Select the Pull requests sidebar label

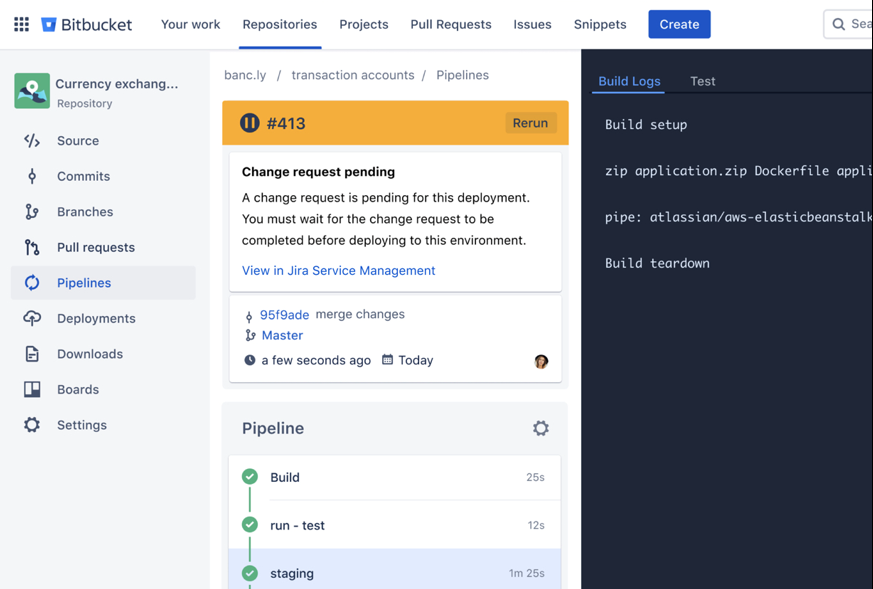pyautogui.click(x=96, y=248)
